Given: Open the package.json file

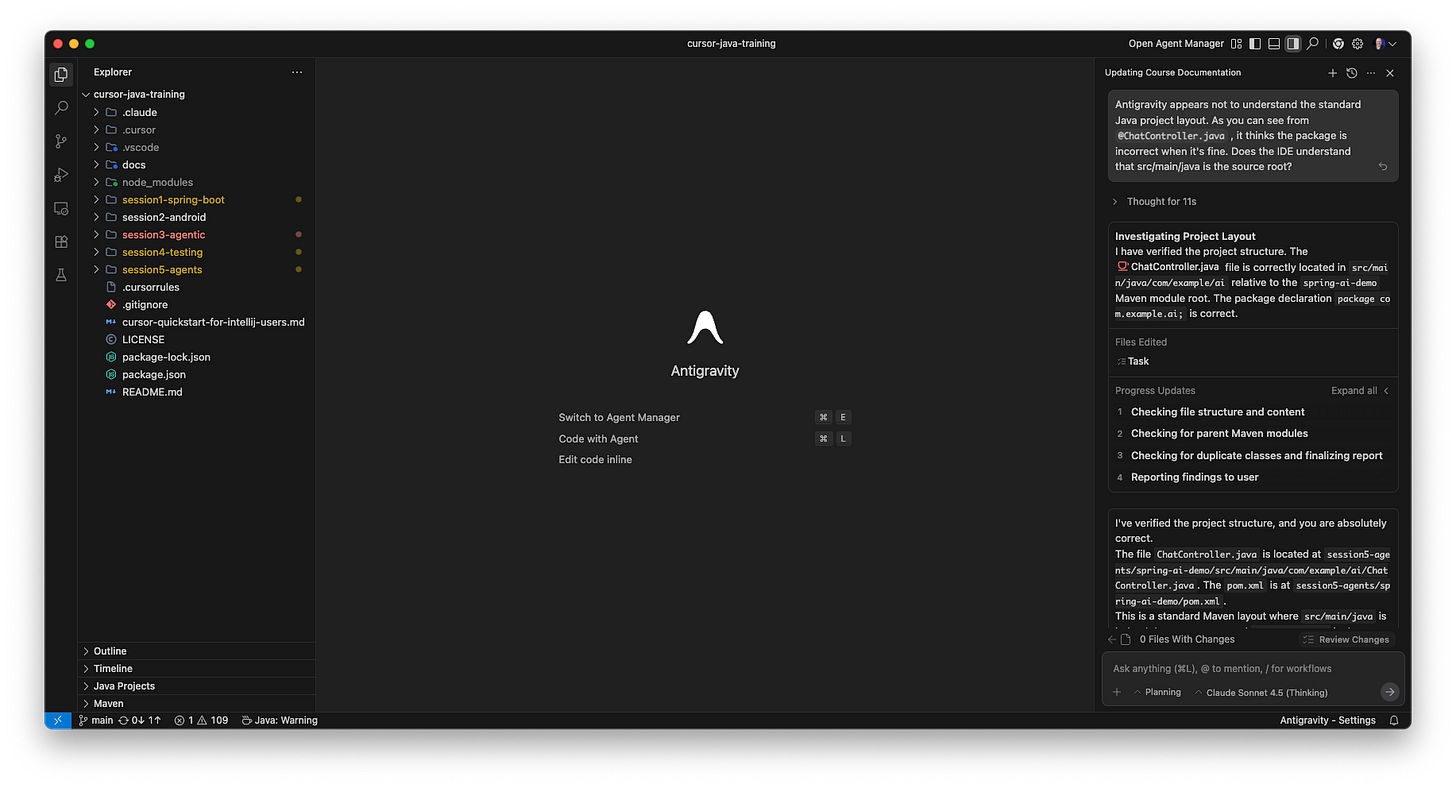Looking at the screenshot, I should point(196,374).
